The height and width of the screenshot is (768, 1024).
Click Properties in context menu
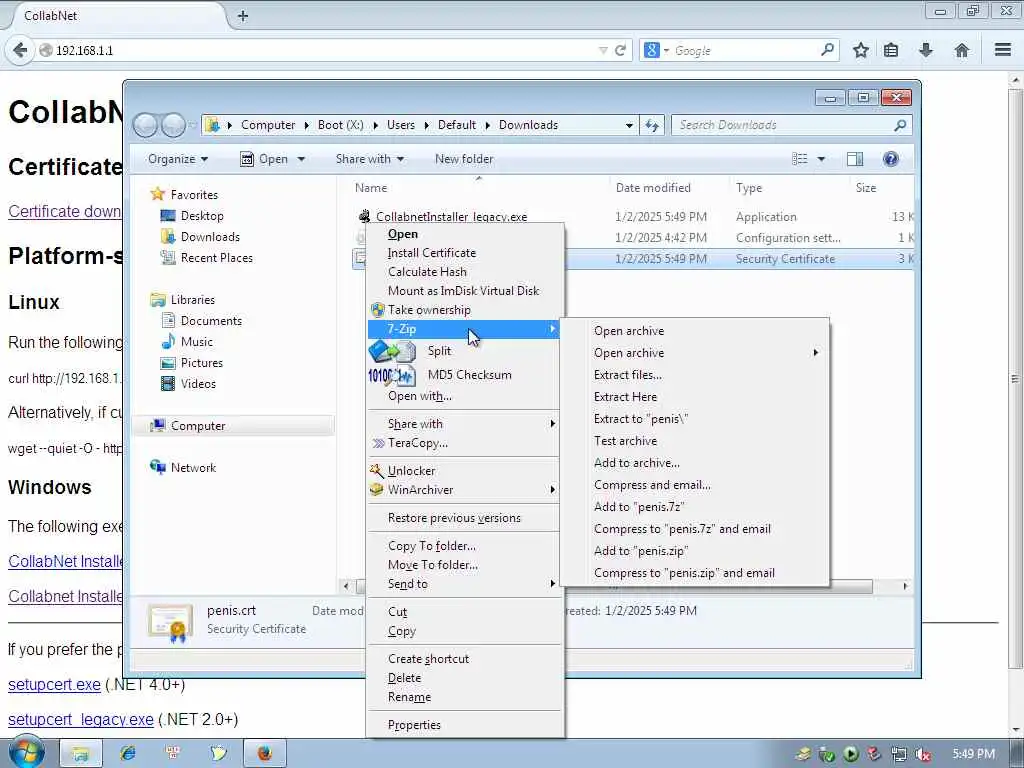click(414, 725)
